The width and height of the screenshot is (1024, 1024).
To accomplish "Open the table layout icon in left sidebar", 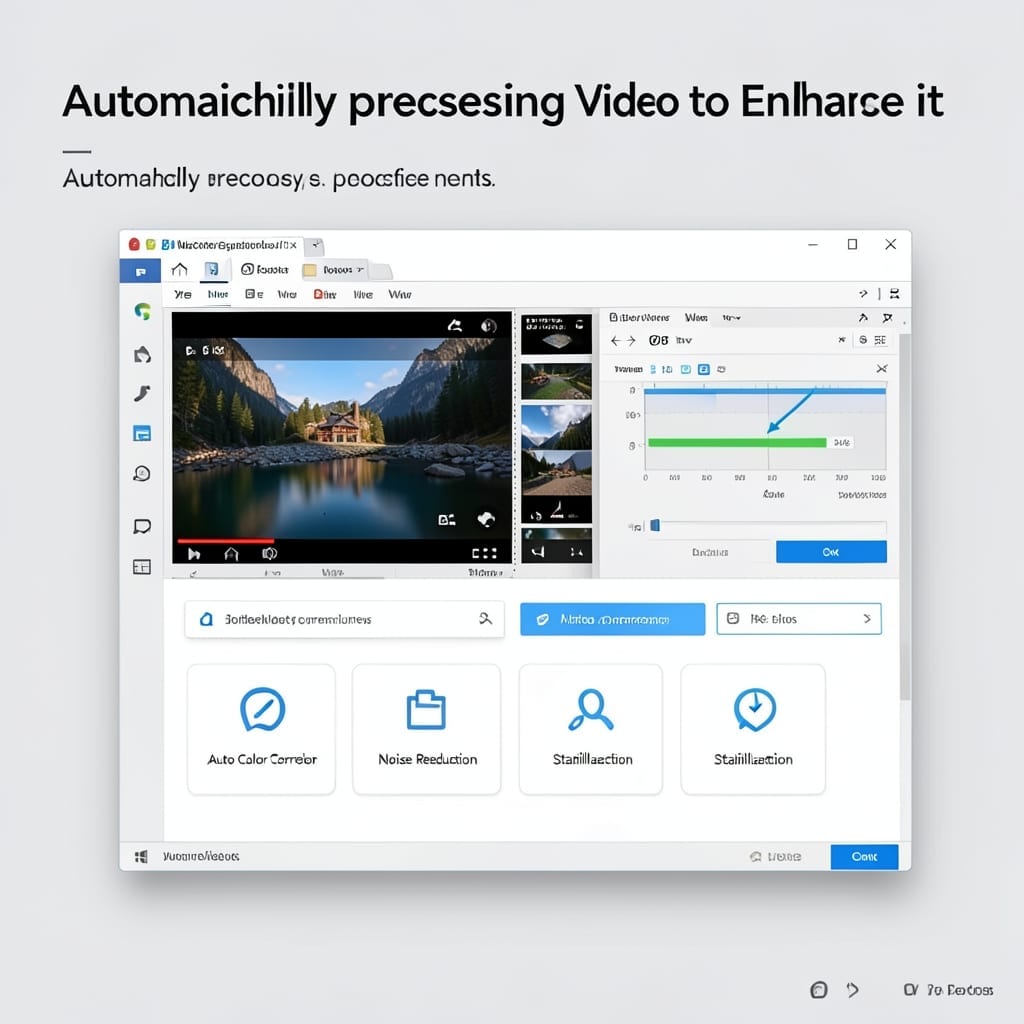I will [142, 566].
